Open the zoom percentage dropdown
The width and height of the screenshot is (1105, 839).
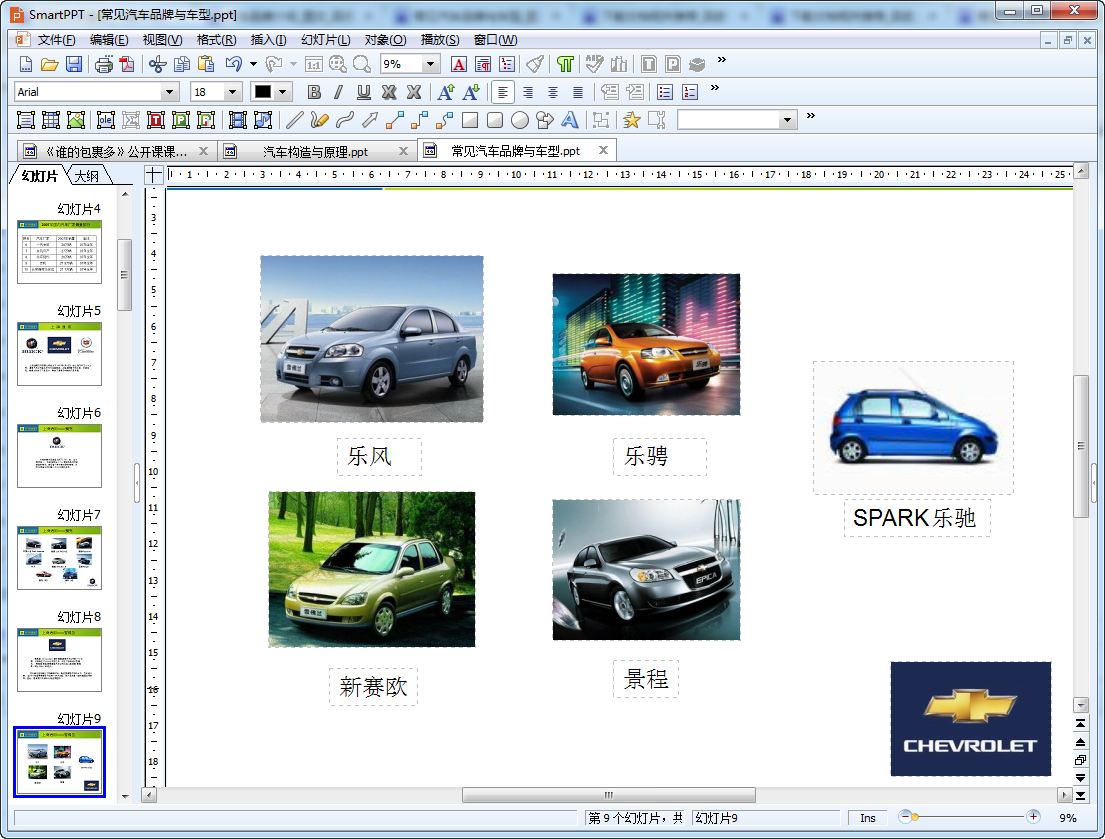(x=431, y=64)
